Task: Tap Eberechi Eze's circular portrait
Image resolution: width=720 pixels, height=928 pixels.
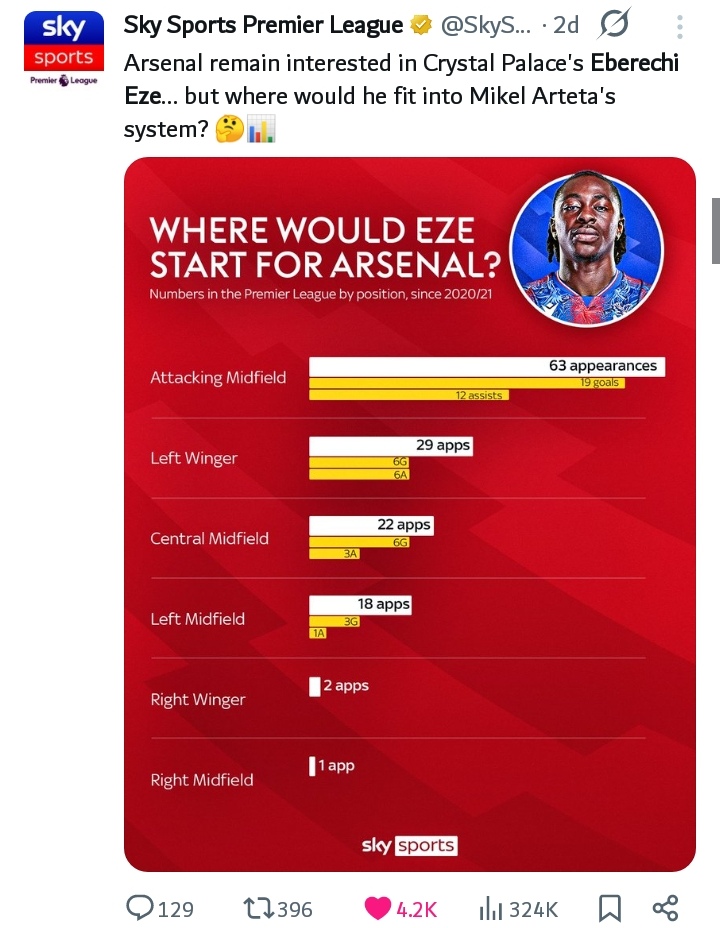Action: click(x=586, y=251)
